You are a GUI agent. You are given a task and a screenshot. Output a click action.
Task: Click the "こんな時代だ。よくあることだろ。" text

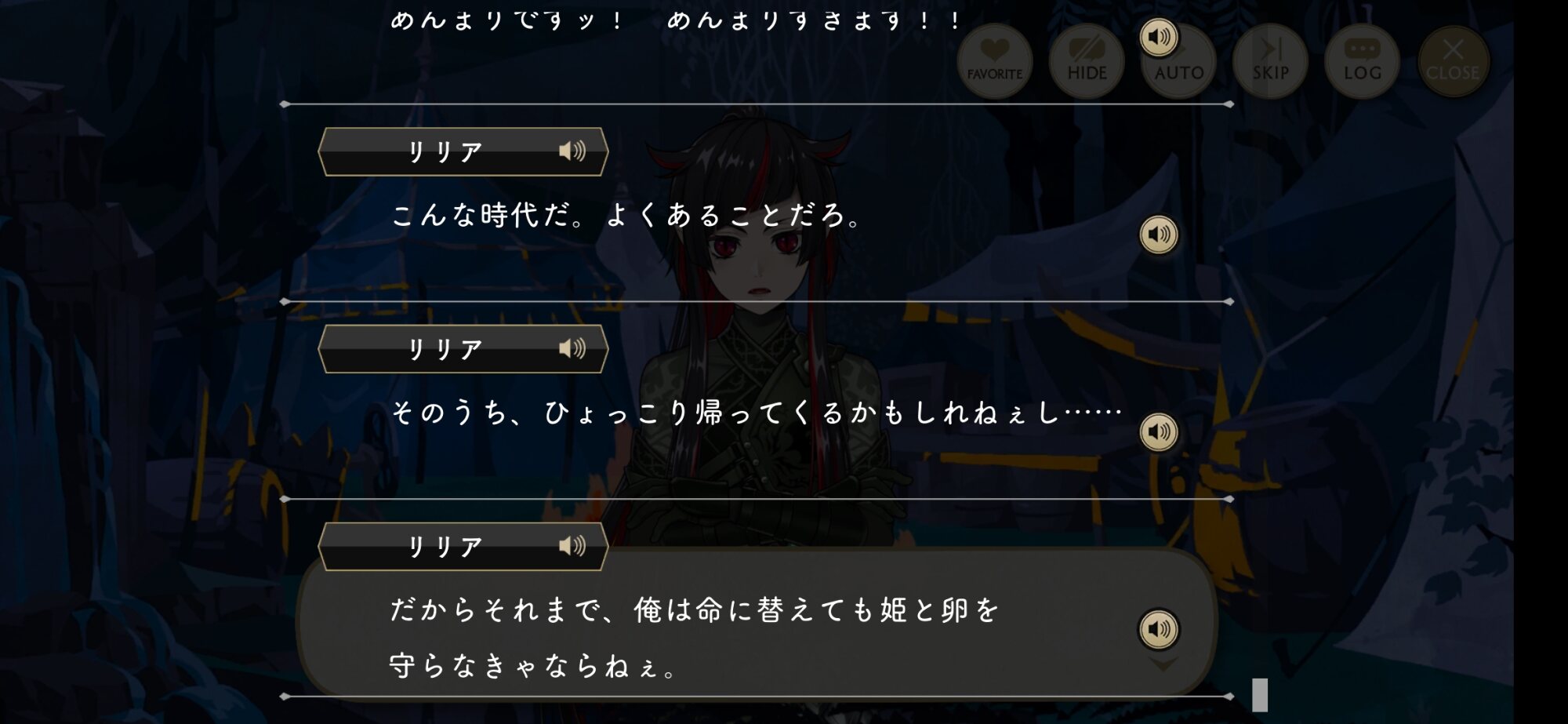pos(626,215)
